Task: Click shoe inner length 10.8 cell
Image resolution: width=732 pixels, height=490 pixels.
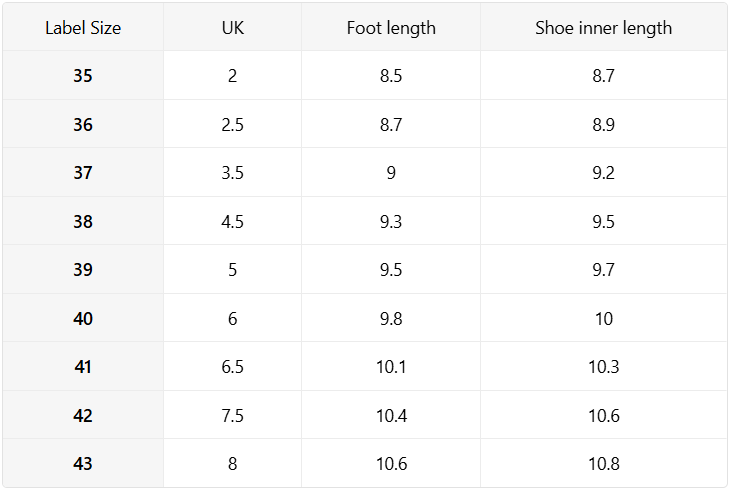Action: pos(604,463)
